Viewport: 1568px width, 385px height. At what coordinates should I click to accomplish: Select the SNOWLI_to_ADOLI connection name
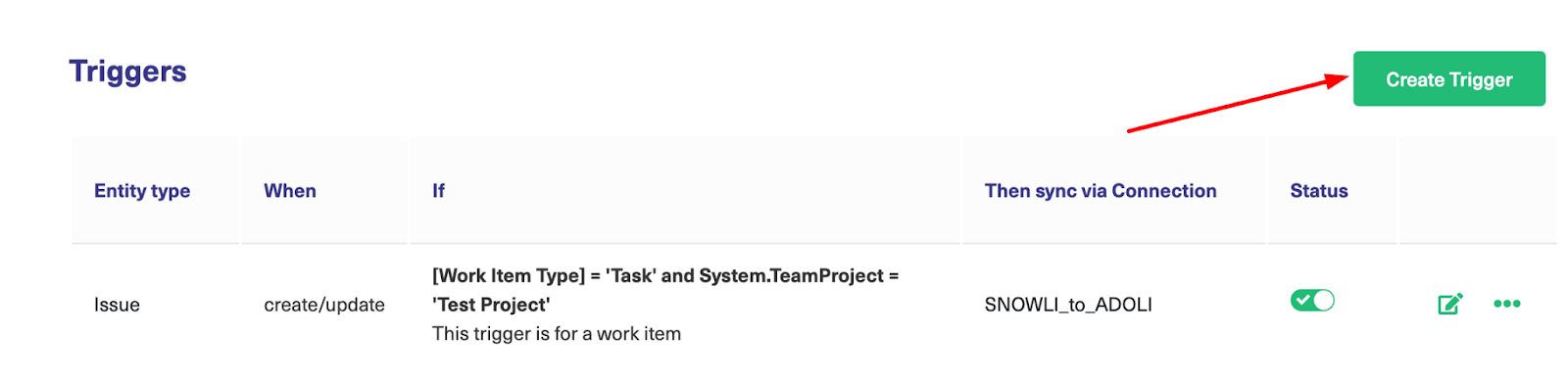pyautogui.click(x=1068, y=305)
